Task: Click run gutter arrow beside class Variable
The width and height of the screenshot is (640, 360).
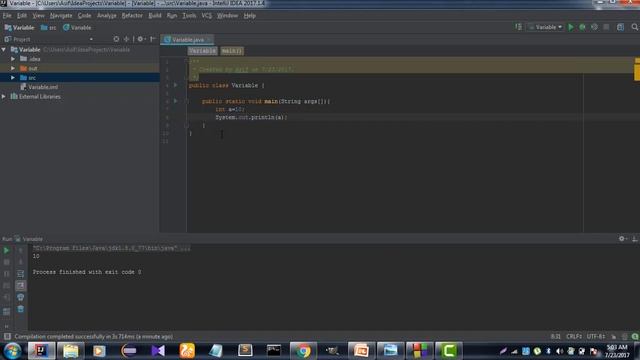Action: point(176,85)
